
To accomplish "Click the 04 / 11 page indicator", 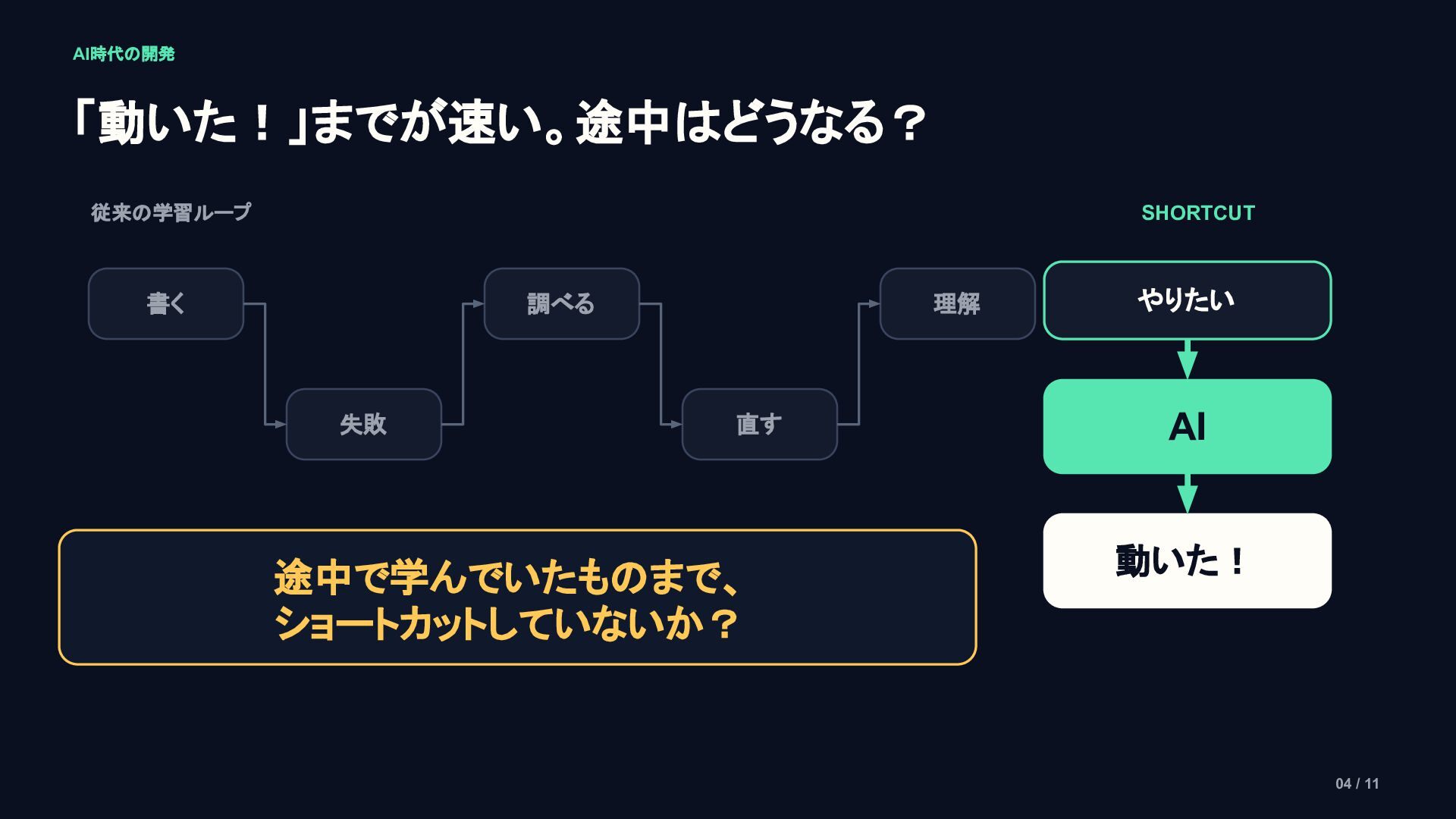I will 1357,784.
